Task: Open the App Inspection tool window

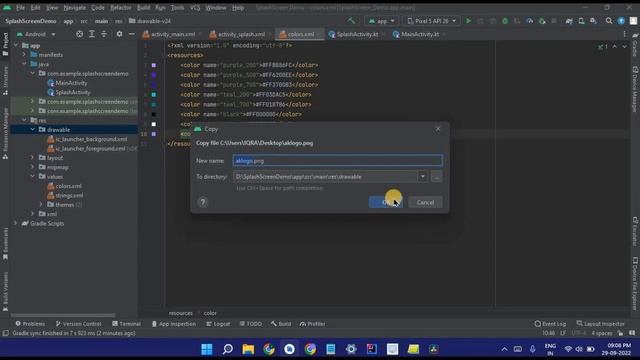Action: click(173, 324)
